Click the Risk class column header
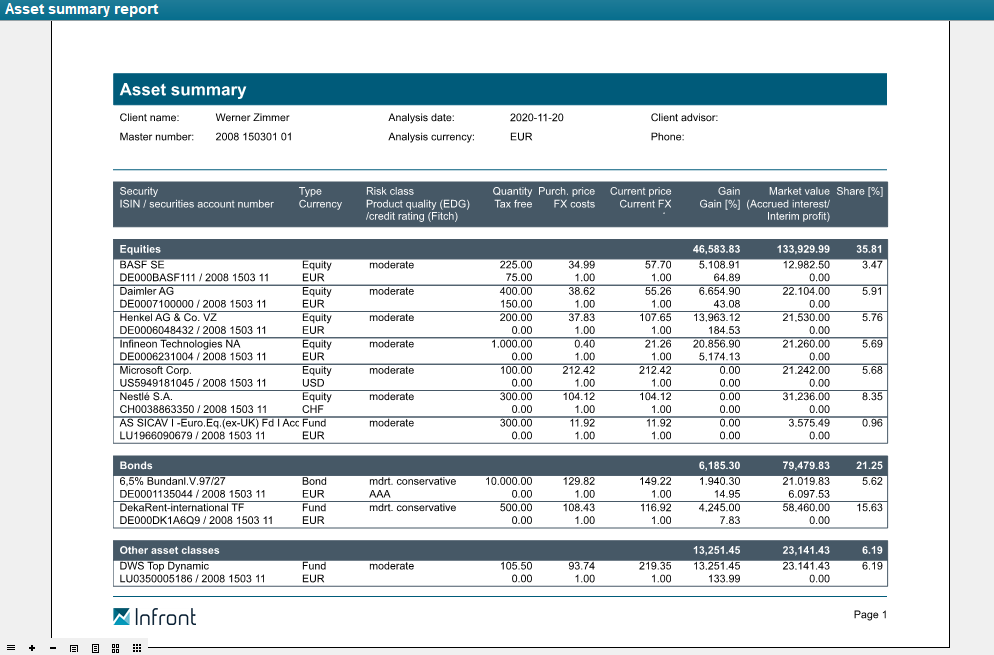Screen dimensions: 994x655 [389, 191]
